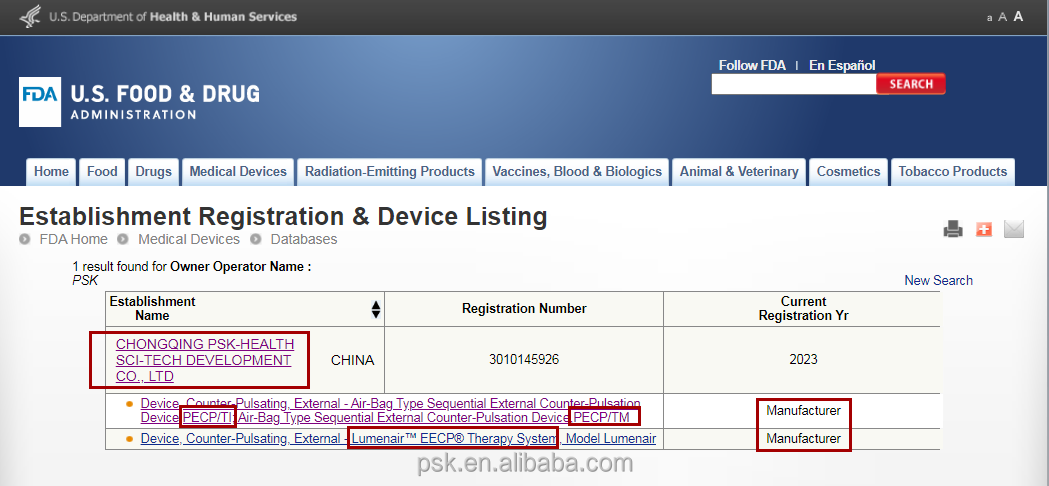Image resolution: width=1049 pixels, height=486 pixels.
Task: Click the HHS eagle logo icon
Action: pyautogui.click(x=30, y=16)
